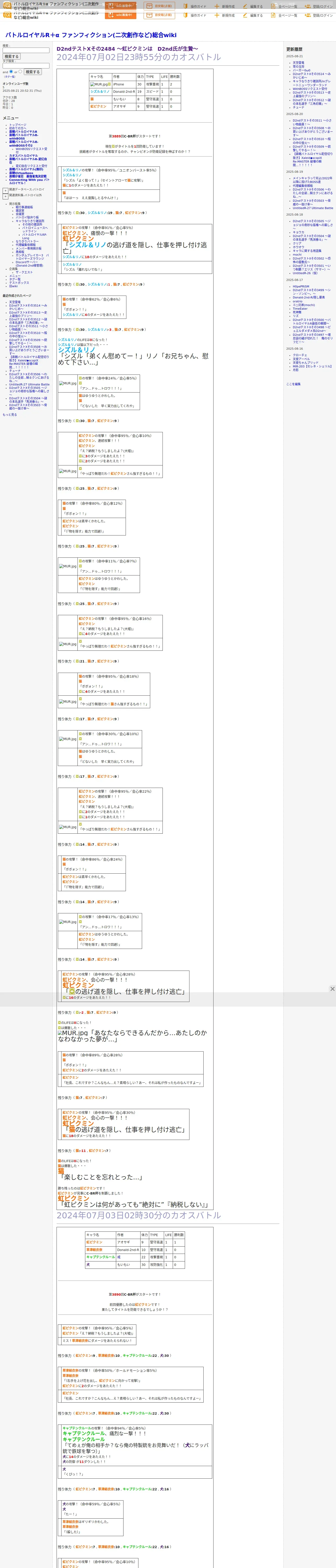Open 直轄@雀荘 最強雀鬼決定戦 menu entry
This screenshot has width=336, height=1568.
(x=27, y=176)
